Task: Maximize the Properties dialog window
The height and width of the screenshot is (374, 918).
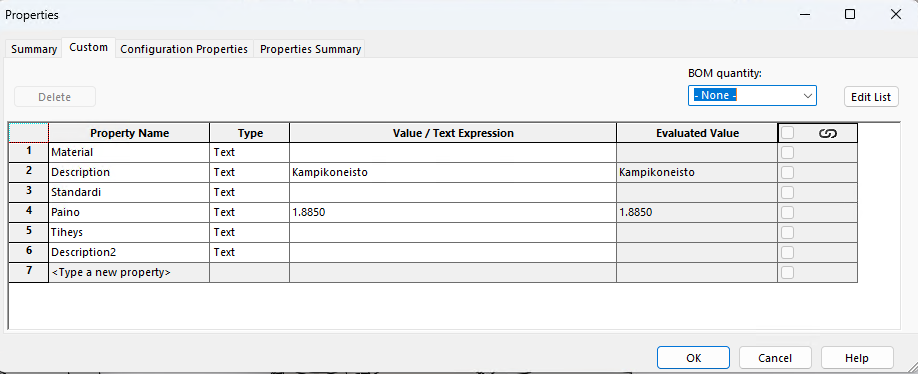Action: click(850, 15)
